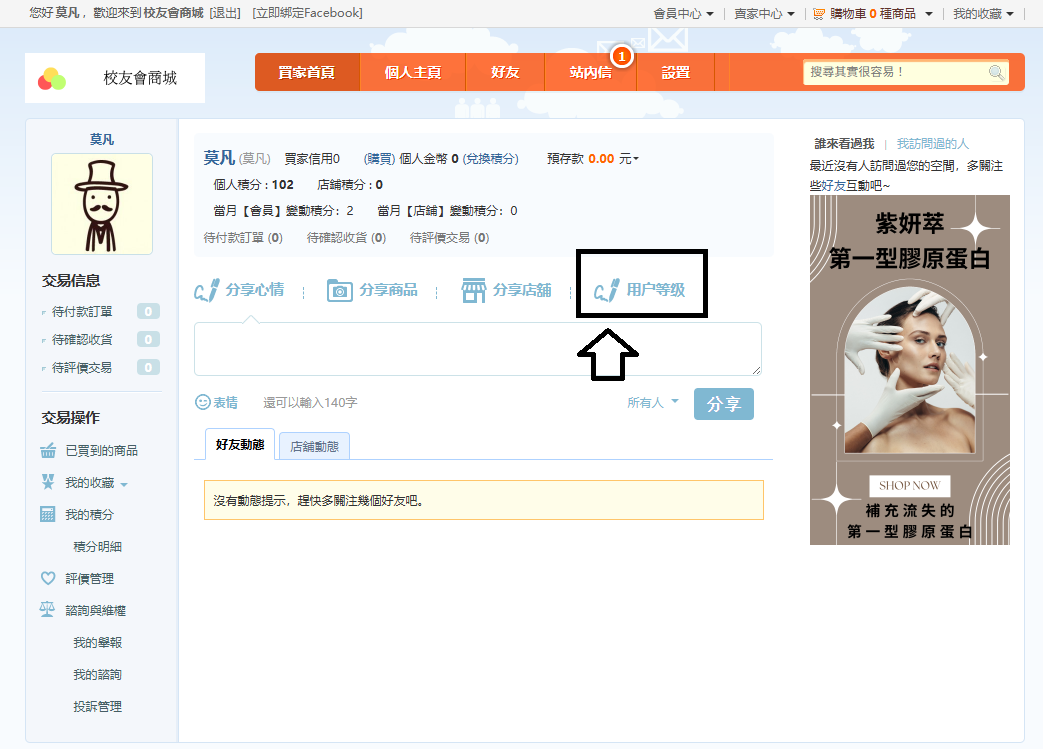Click the 莫凡 profile avatar image
Screen dimensions: 1043x749
(x=102, y=204)
